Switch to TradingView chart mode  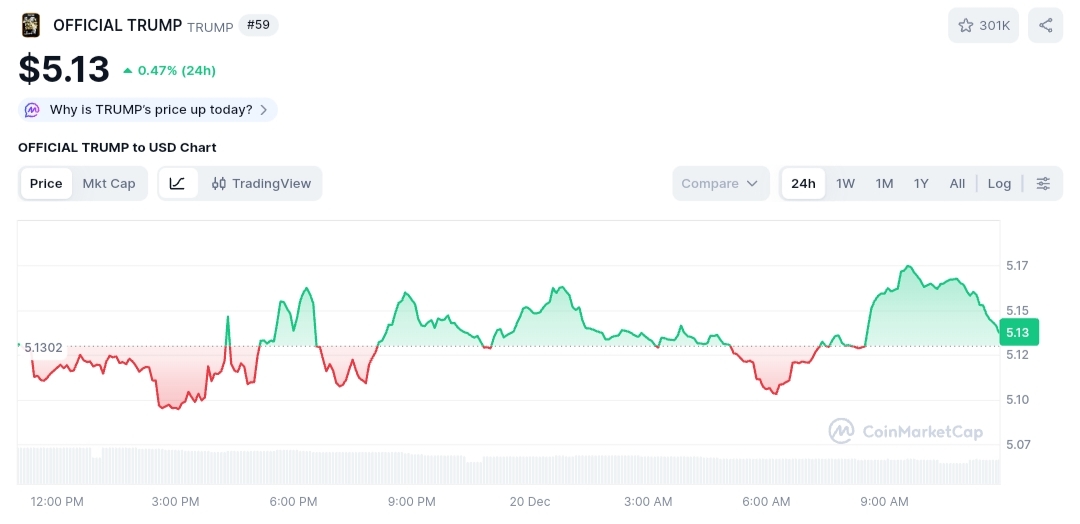pos(261,183)
